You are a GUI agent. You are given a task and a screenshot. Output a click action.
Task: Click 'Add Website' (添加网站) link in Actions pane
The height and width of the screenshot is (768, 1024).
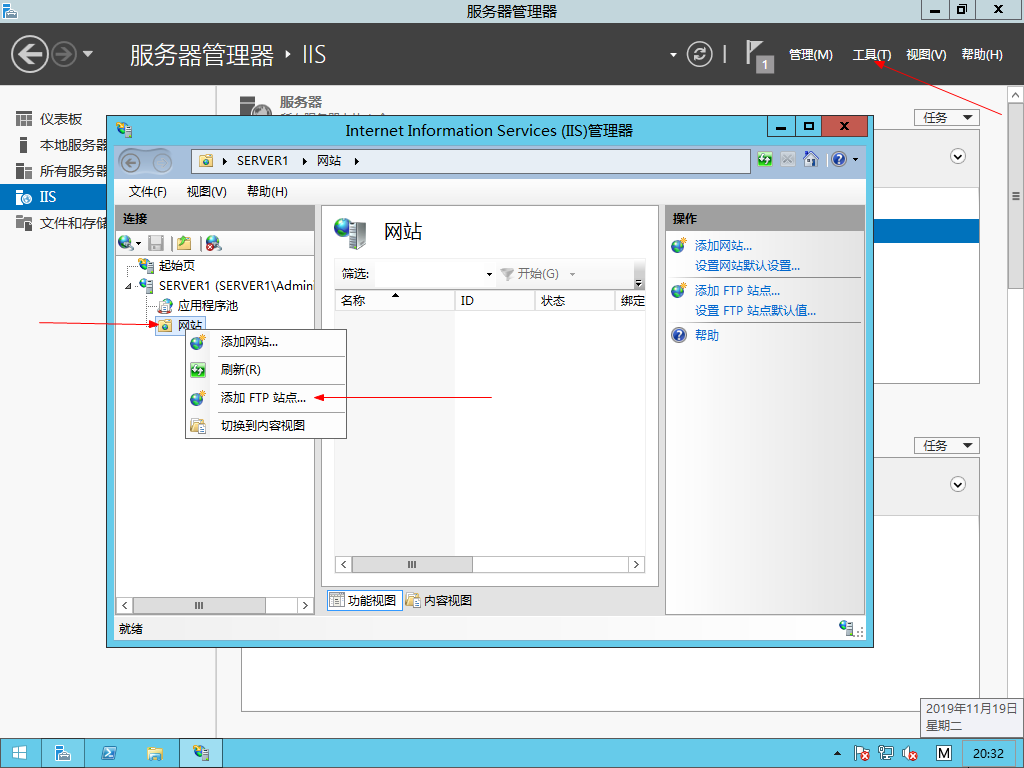tap(723, 246)
